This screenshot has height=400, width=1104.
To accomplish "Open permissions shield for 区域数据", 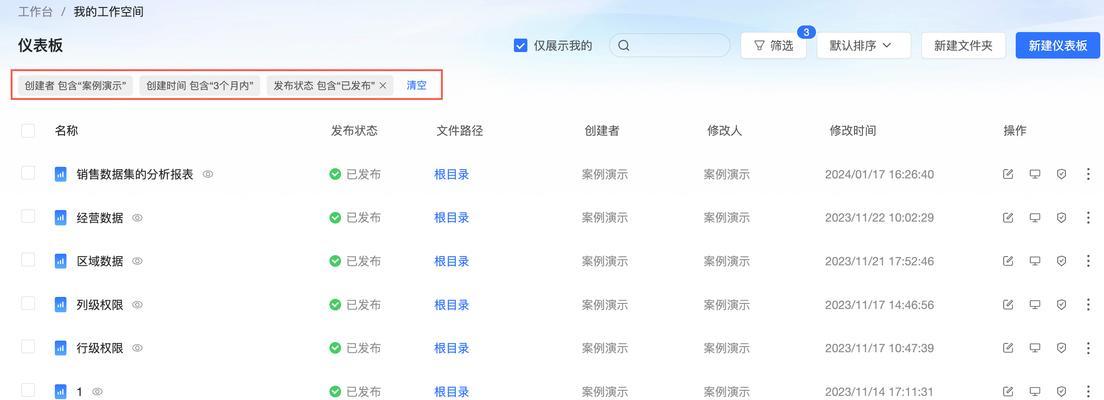I will click(1062, 261).
